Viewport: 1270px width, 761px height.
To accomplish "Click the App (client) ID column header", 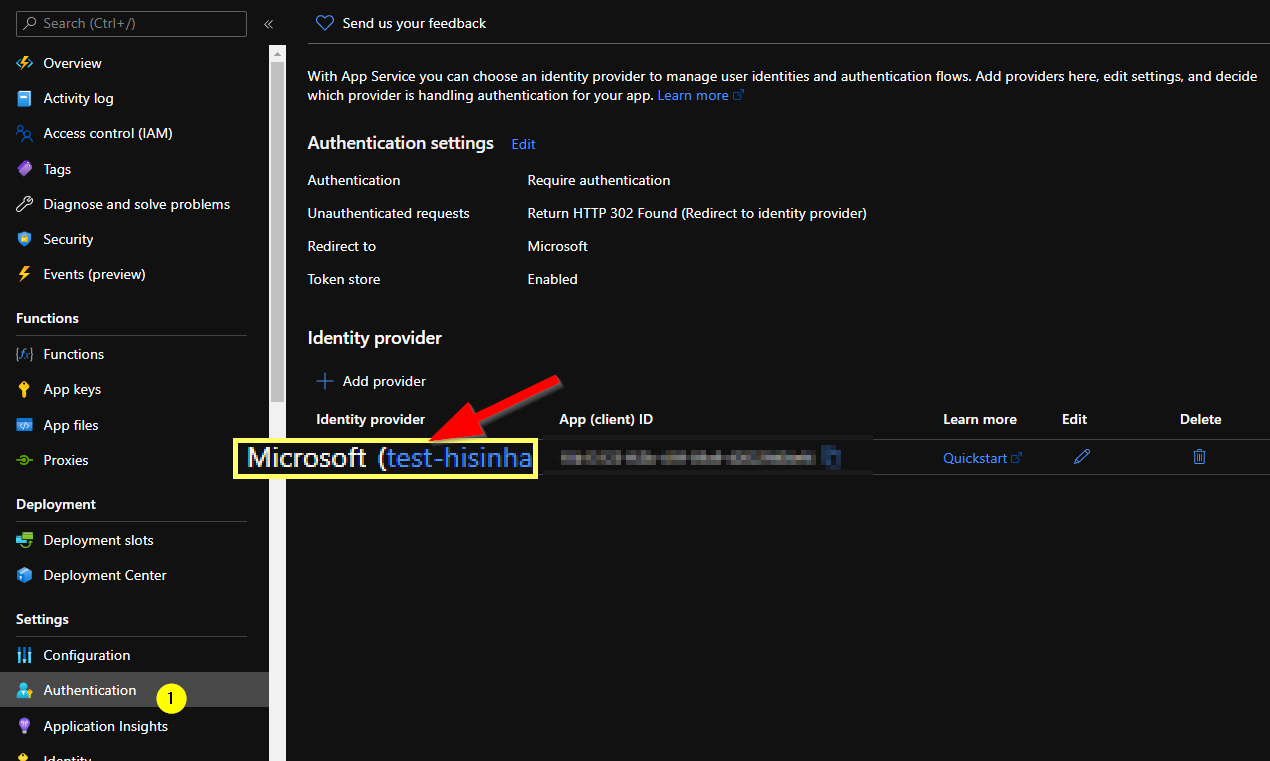I will tap(606, 419).
